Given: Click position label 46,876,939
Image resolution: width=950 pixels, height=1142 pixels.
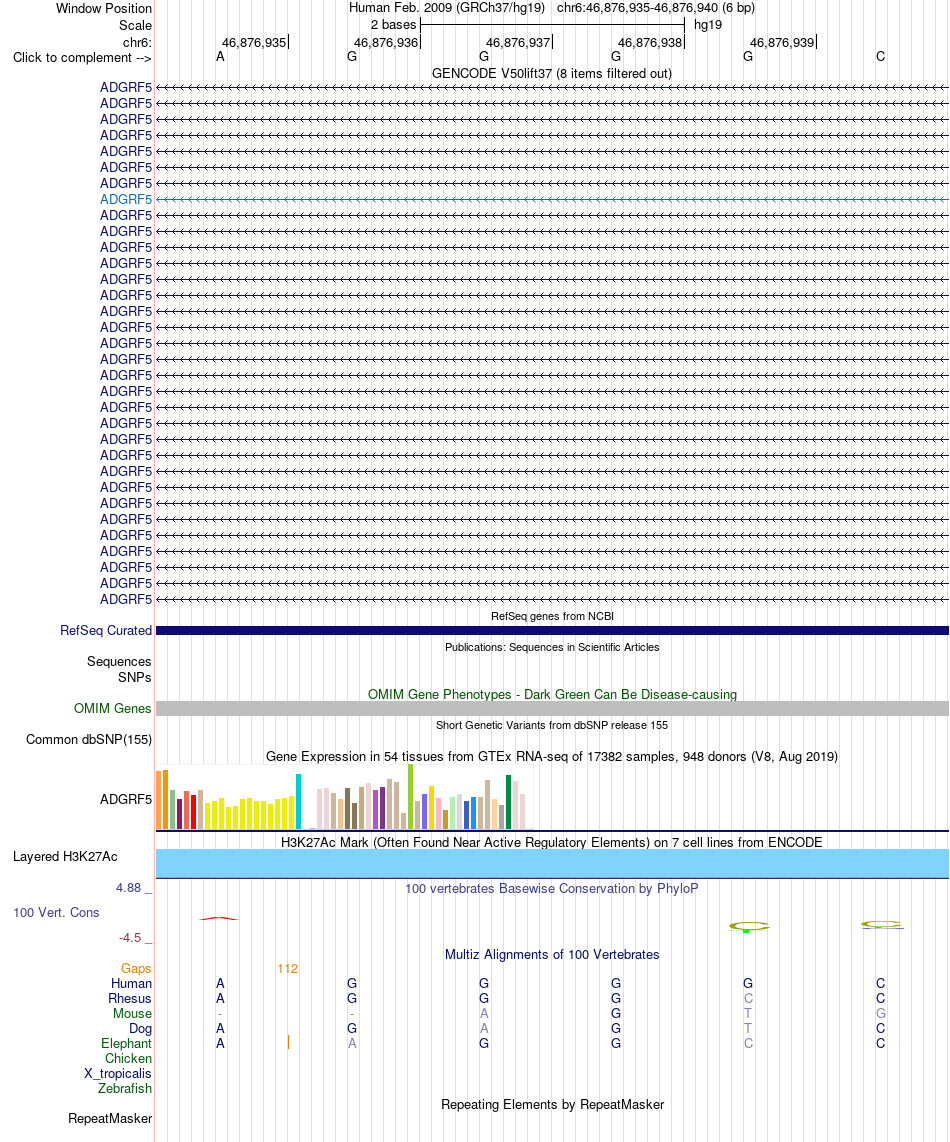Looking at the screenshot, I should (782, 42).
